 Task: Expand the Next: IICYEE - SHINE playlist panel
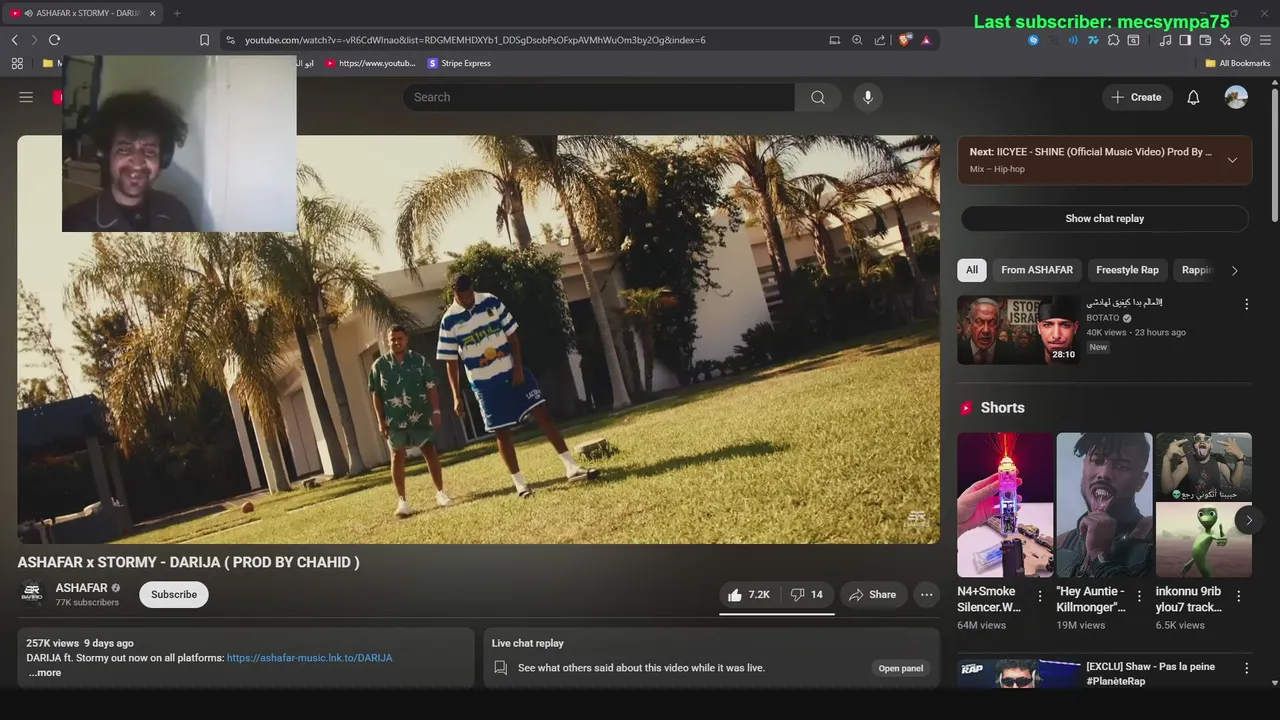[1232, 160]
